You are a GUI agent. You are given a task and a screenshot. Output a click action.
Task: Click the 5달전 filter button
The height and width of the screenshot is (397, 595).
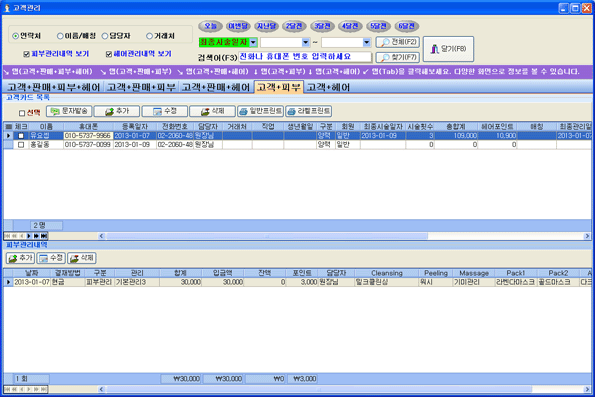(x=378, y=26)
